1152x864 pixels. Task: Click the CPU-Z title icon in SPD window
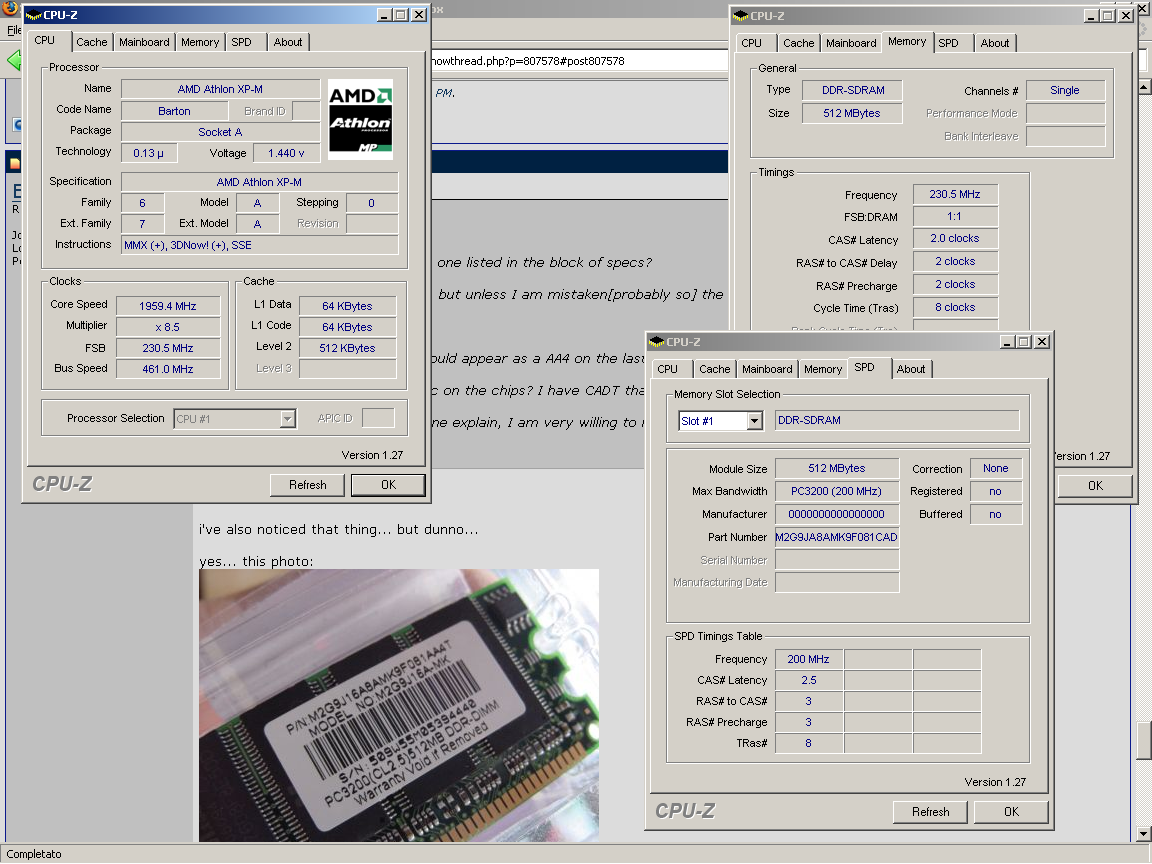pyautogui.click(x=657, y=342)
